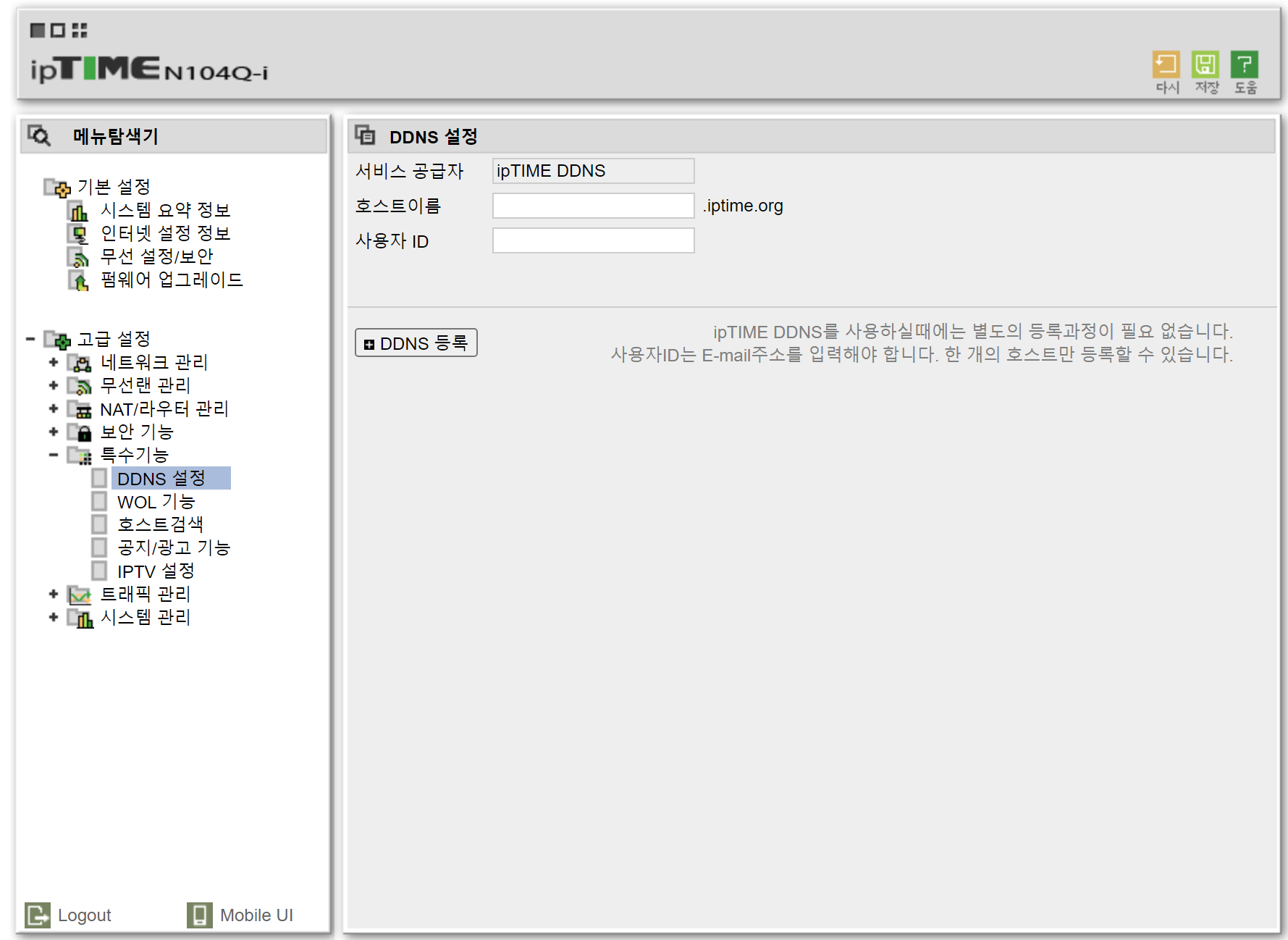Collapse the 특수기능 node
This screenshot has width=1288, height=940.
[54, 455]
